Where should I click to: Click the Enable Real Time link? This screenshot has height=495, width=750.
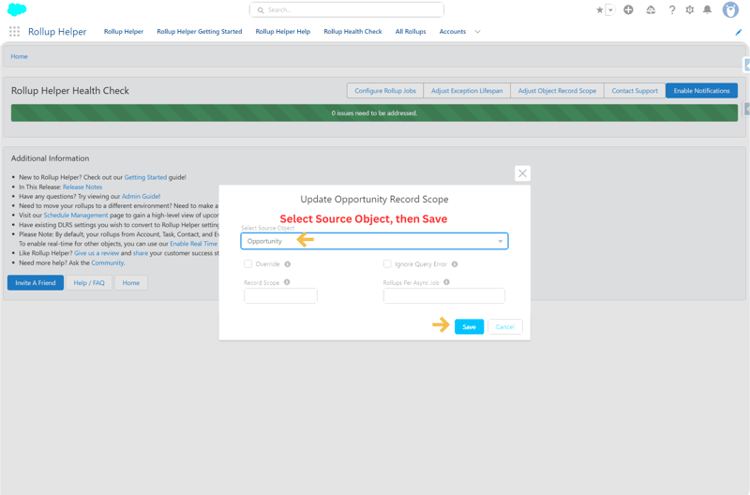[x=194, y=243]
